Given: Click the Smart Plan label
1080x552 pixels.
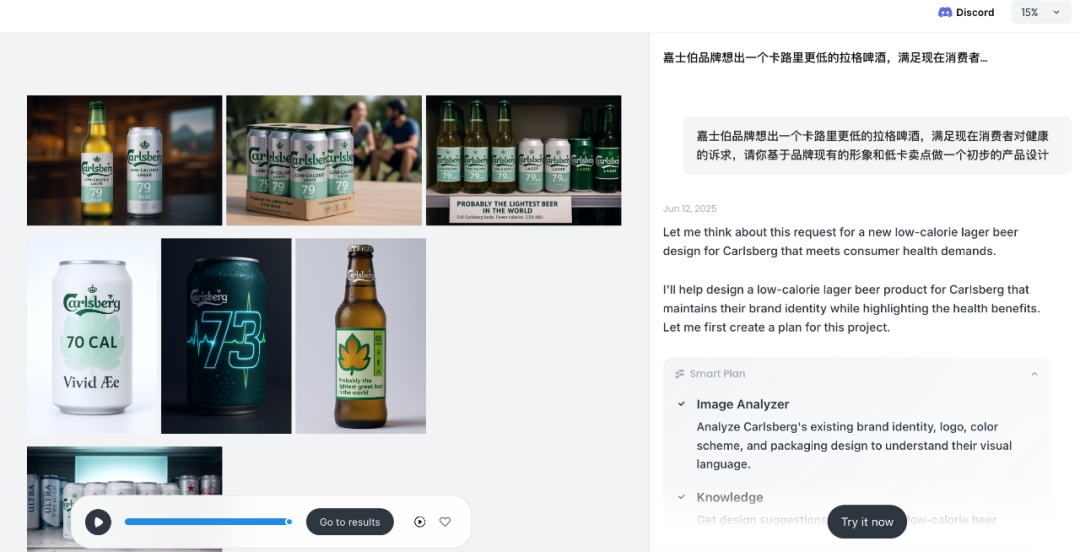Looking at the screenshot, I should click(717, 374).
